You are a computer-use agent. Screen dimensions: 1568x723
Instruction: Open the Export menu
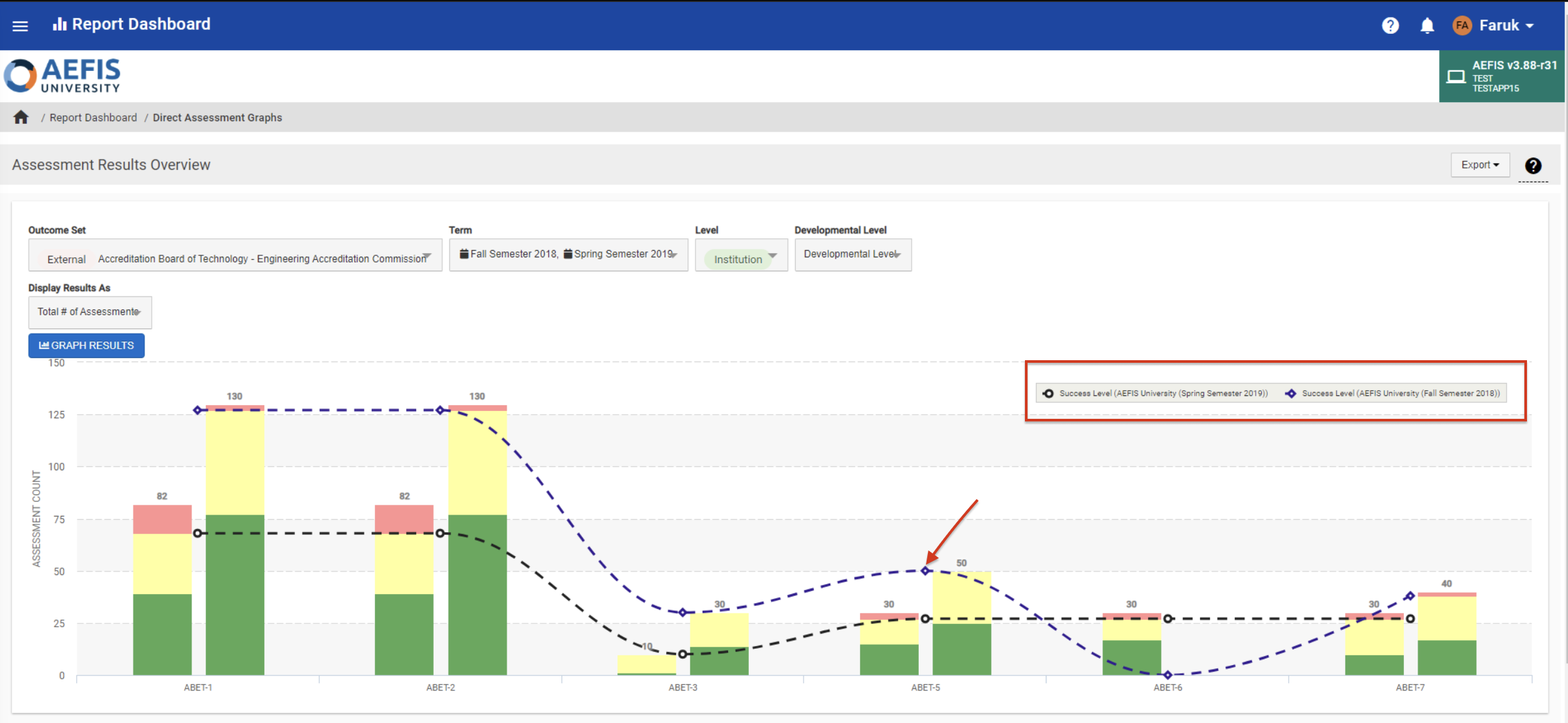pos(1479,165)
